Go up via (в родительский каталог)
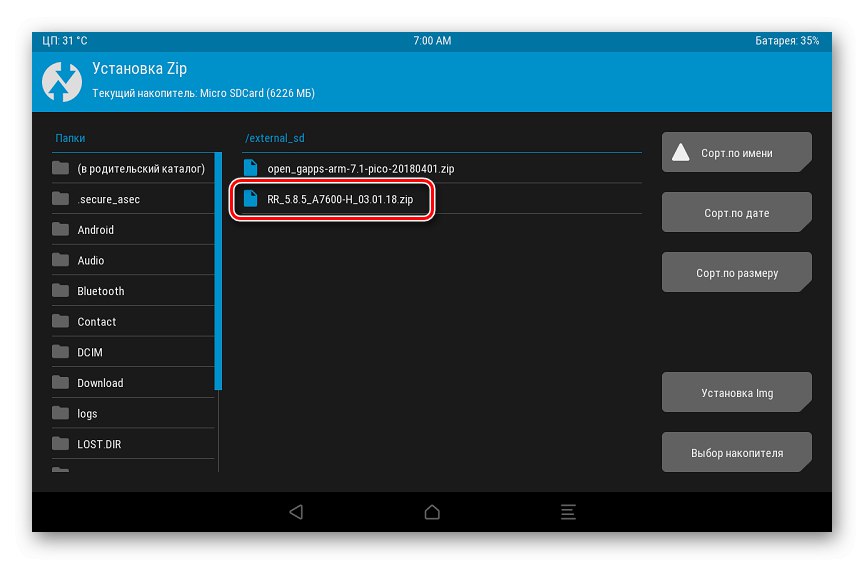 (141, 169)
